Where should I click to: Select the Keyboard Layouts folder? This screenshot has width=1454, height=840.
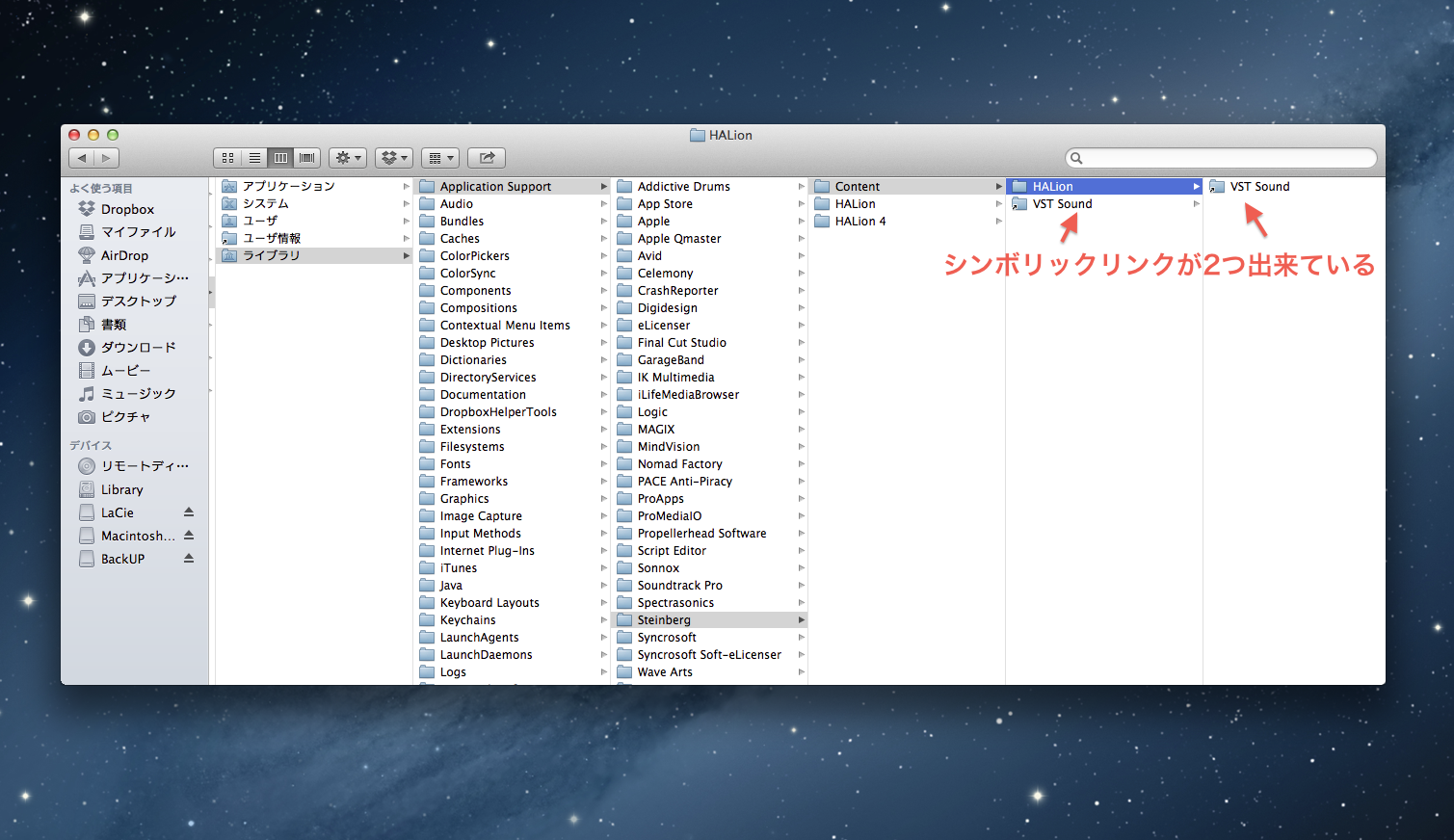click(512, 602)
